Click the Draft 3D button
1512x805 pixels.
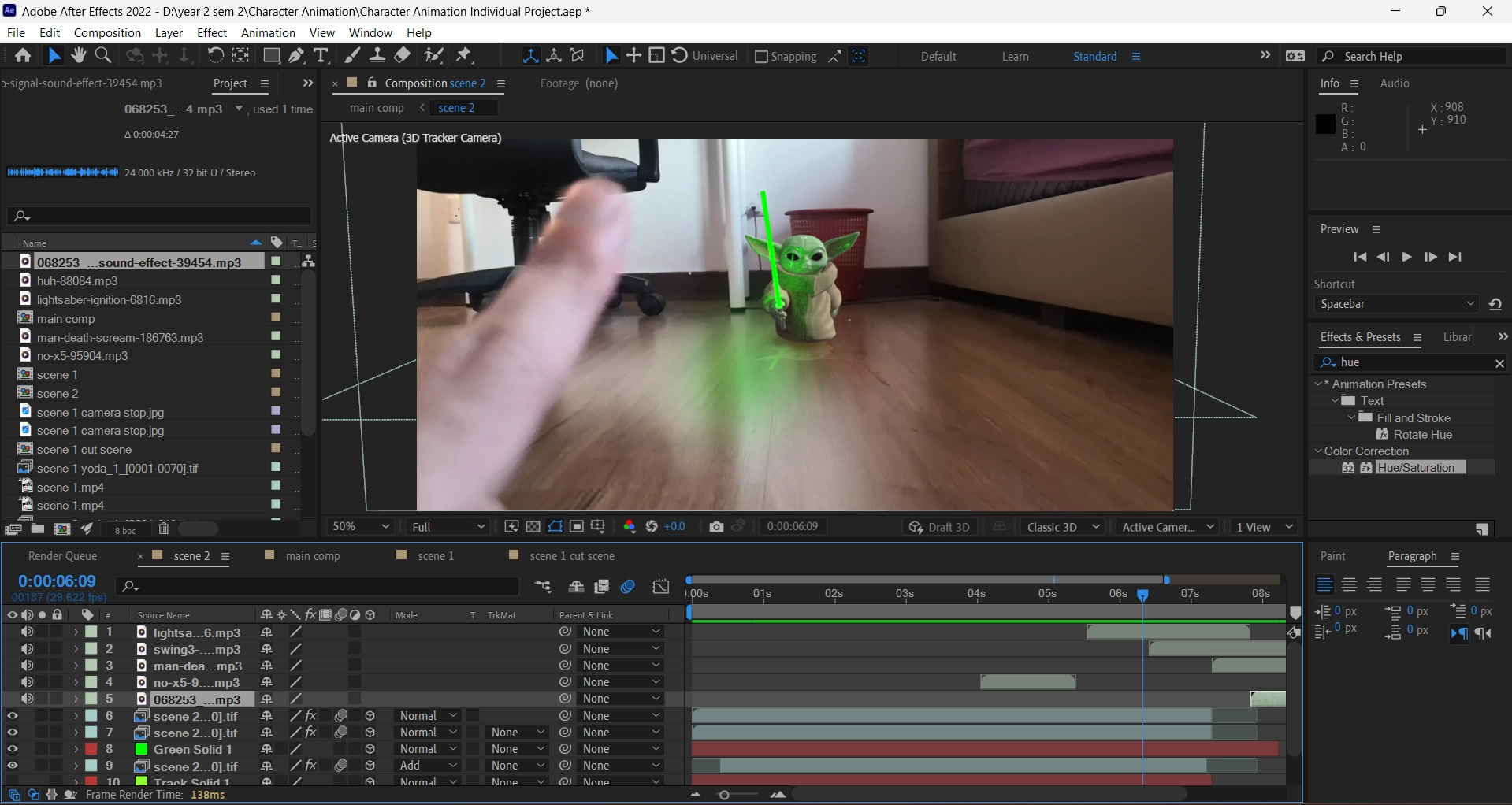(940, 527)
